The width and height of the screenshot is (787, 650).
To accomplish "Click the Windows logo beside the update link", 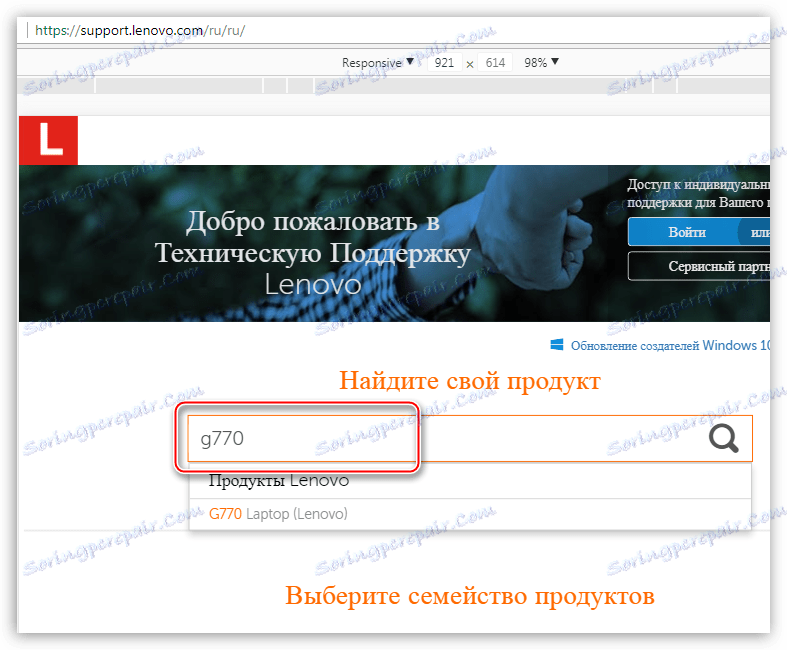I will (x=557, y=345).
